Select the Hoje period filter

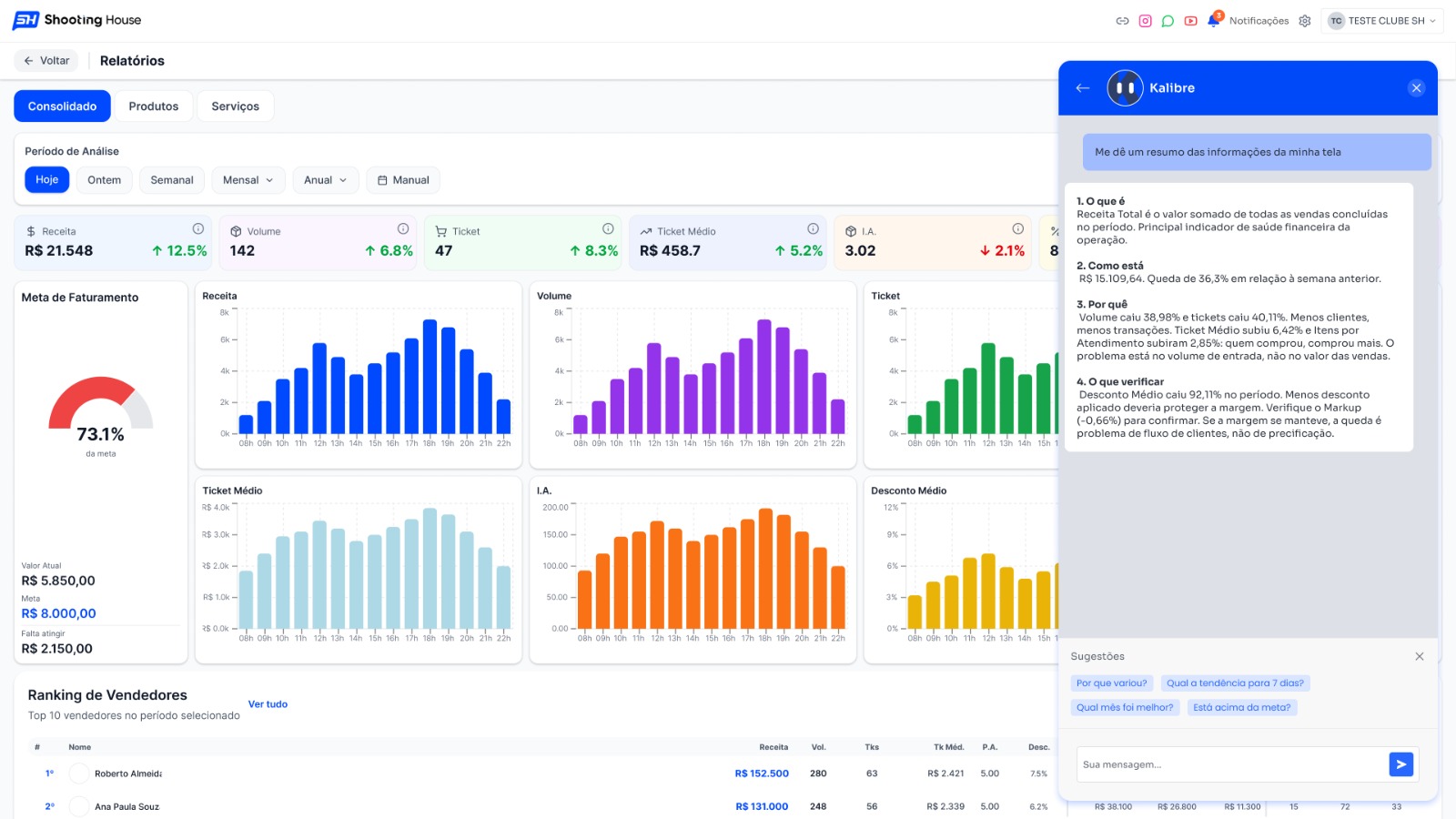pos(46,180)
